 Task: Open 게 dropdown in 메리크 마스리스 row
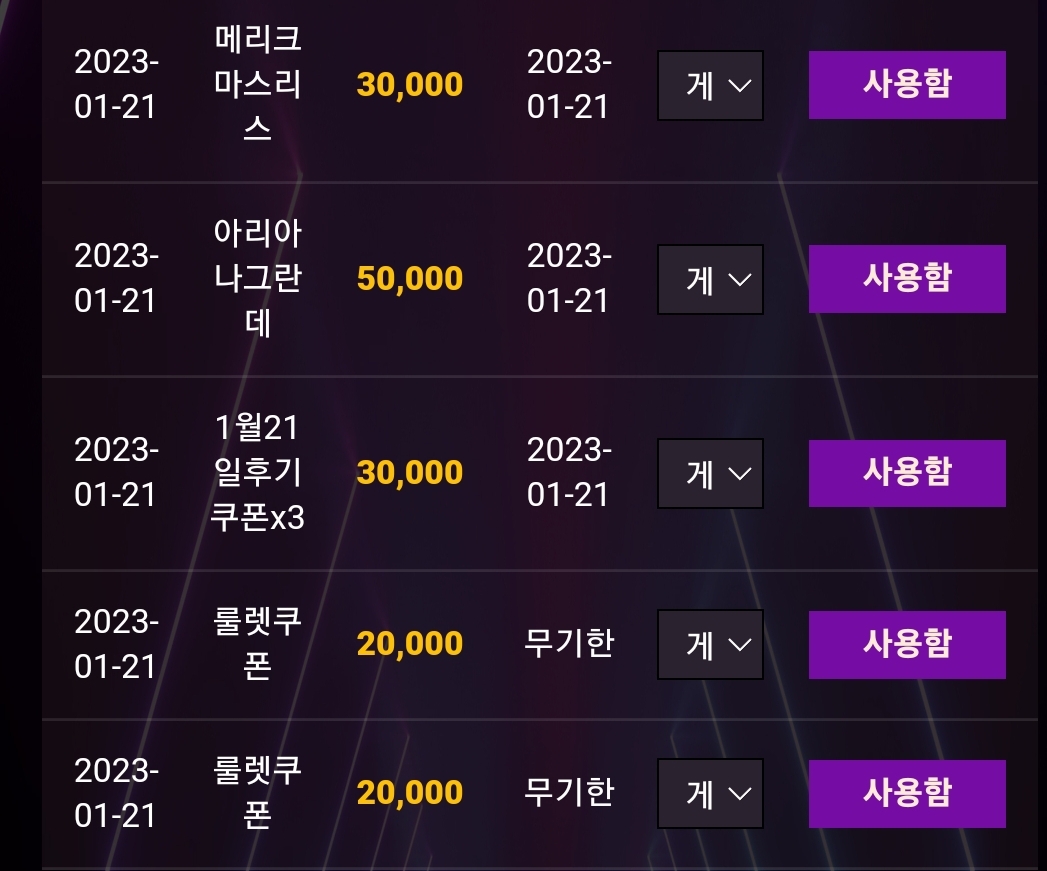(x=710, y=85)
